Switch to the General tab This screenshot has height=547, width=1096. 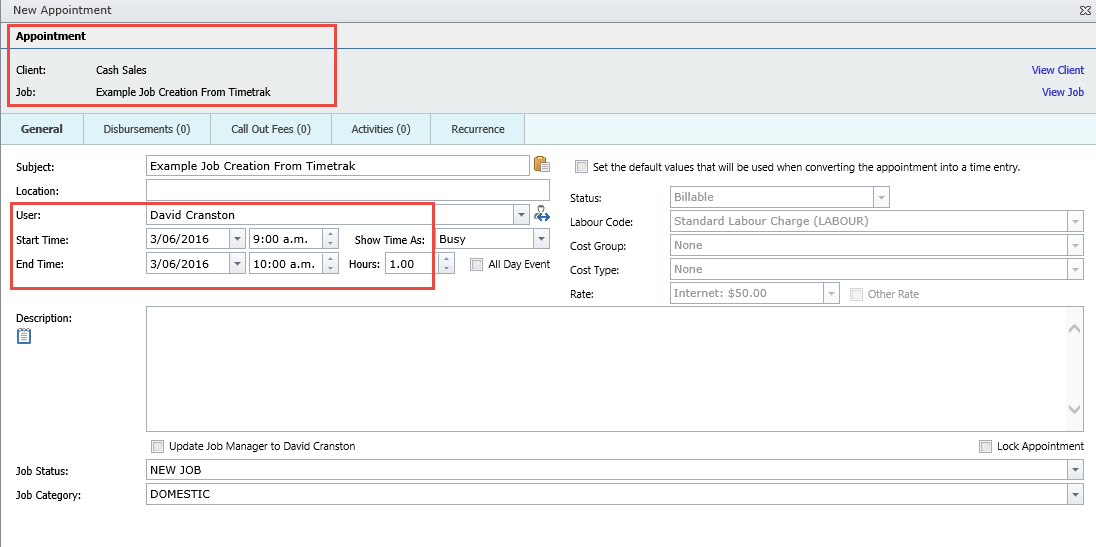click(42, 129)
